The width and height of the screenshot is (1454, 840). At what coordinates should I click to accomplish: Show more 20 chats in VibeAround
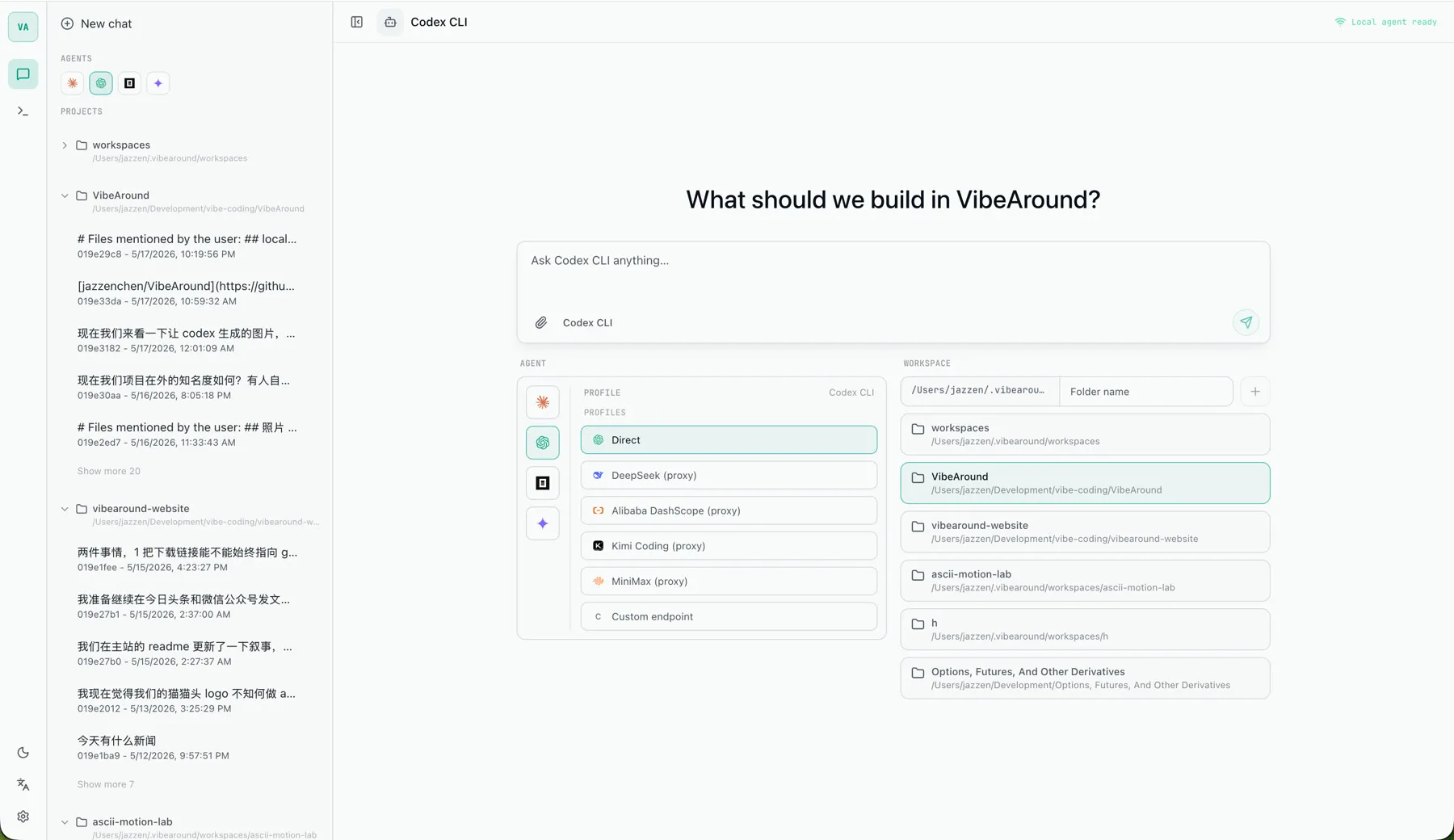(109, 471)
